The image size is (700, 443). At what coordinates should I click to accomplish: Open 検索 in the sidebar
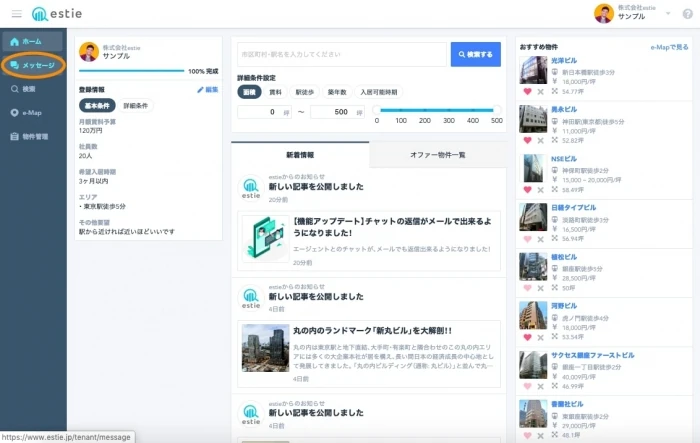[28, 89]
